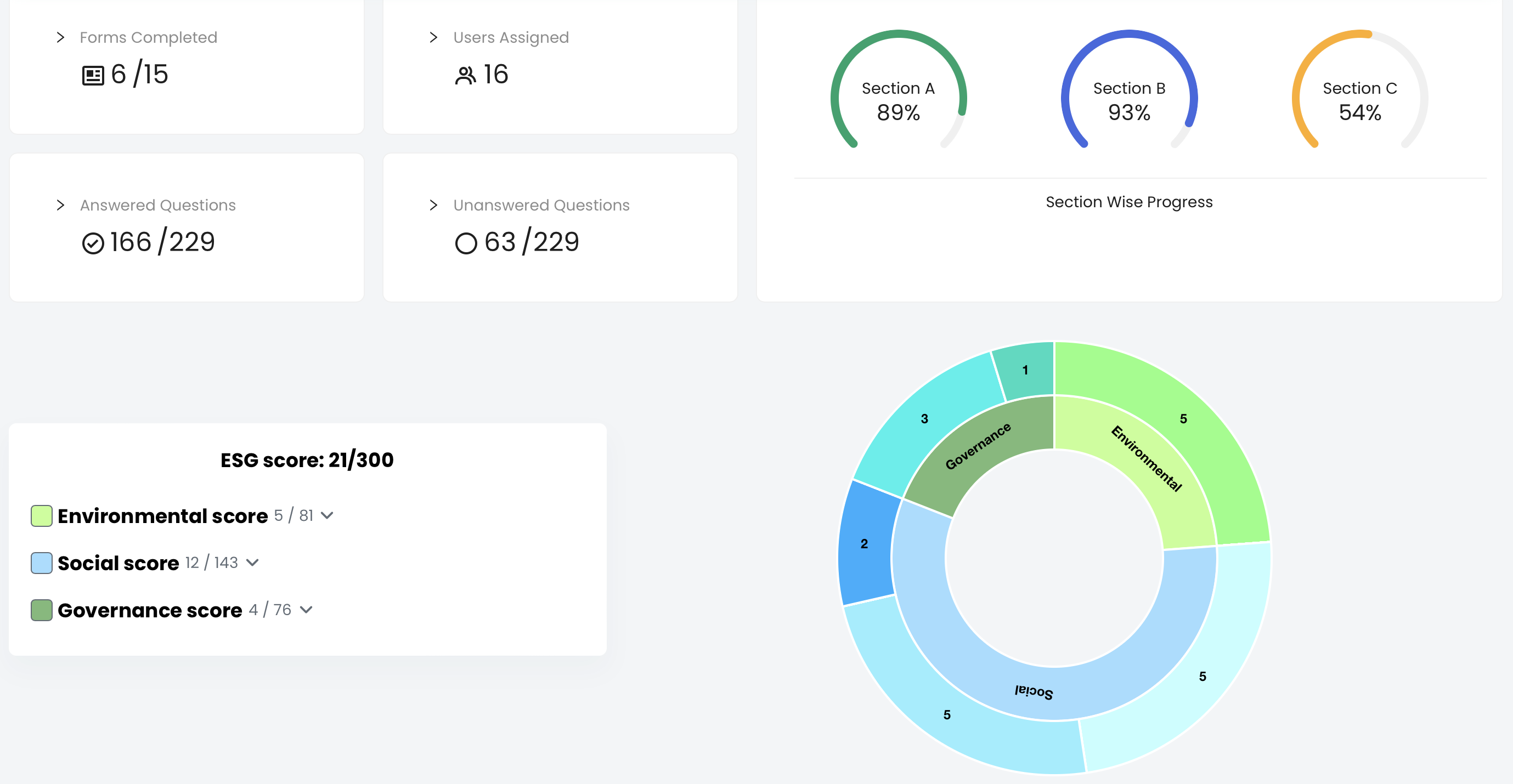1513x784 pixels.
Task: Click the Forms Completed label
Action: coord(149,38)
